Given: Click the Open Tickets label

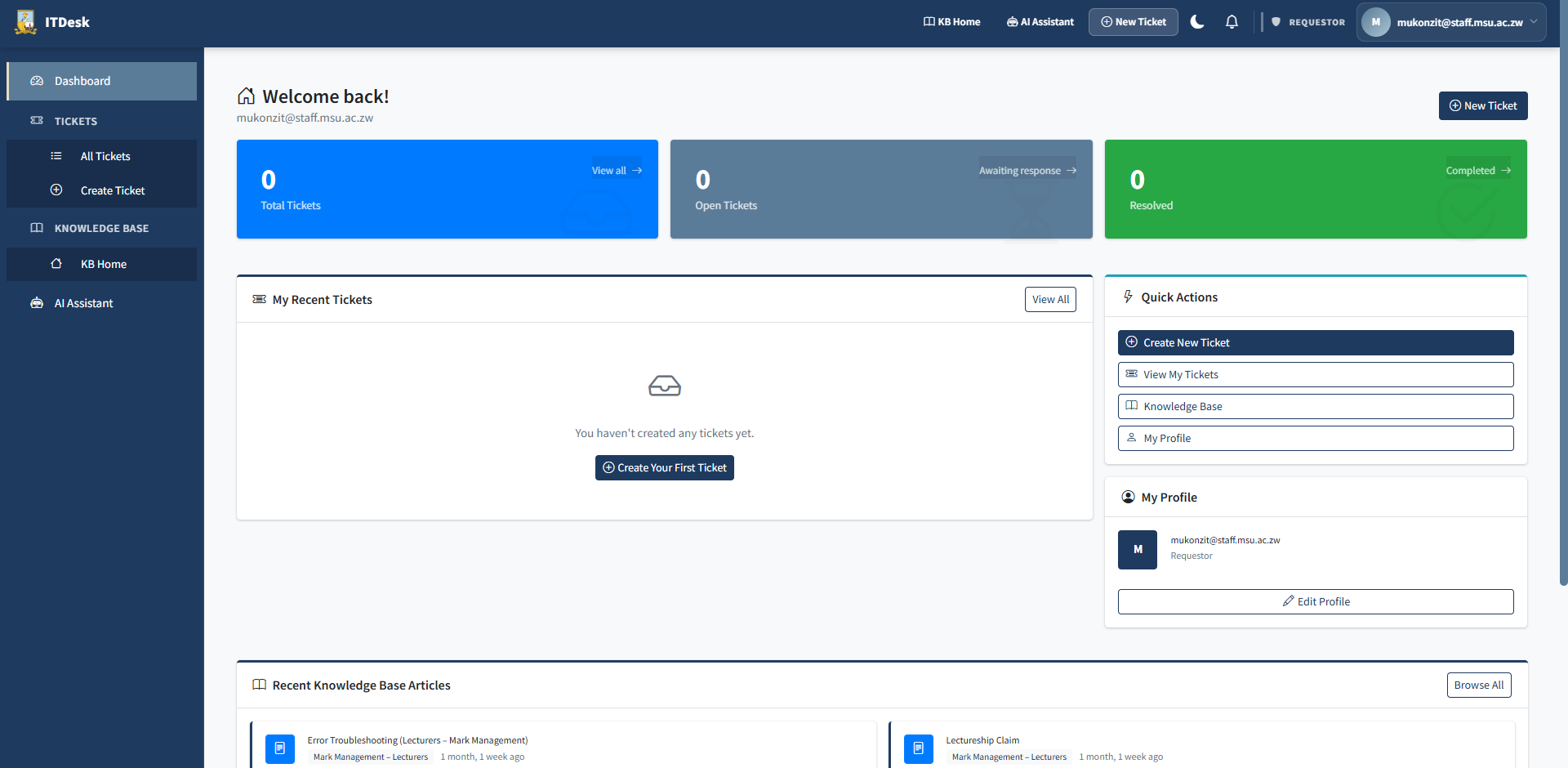Looking at the screenshot, I should (726, 206).
